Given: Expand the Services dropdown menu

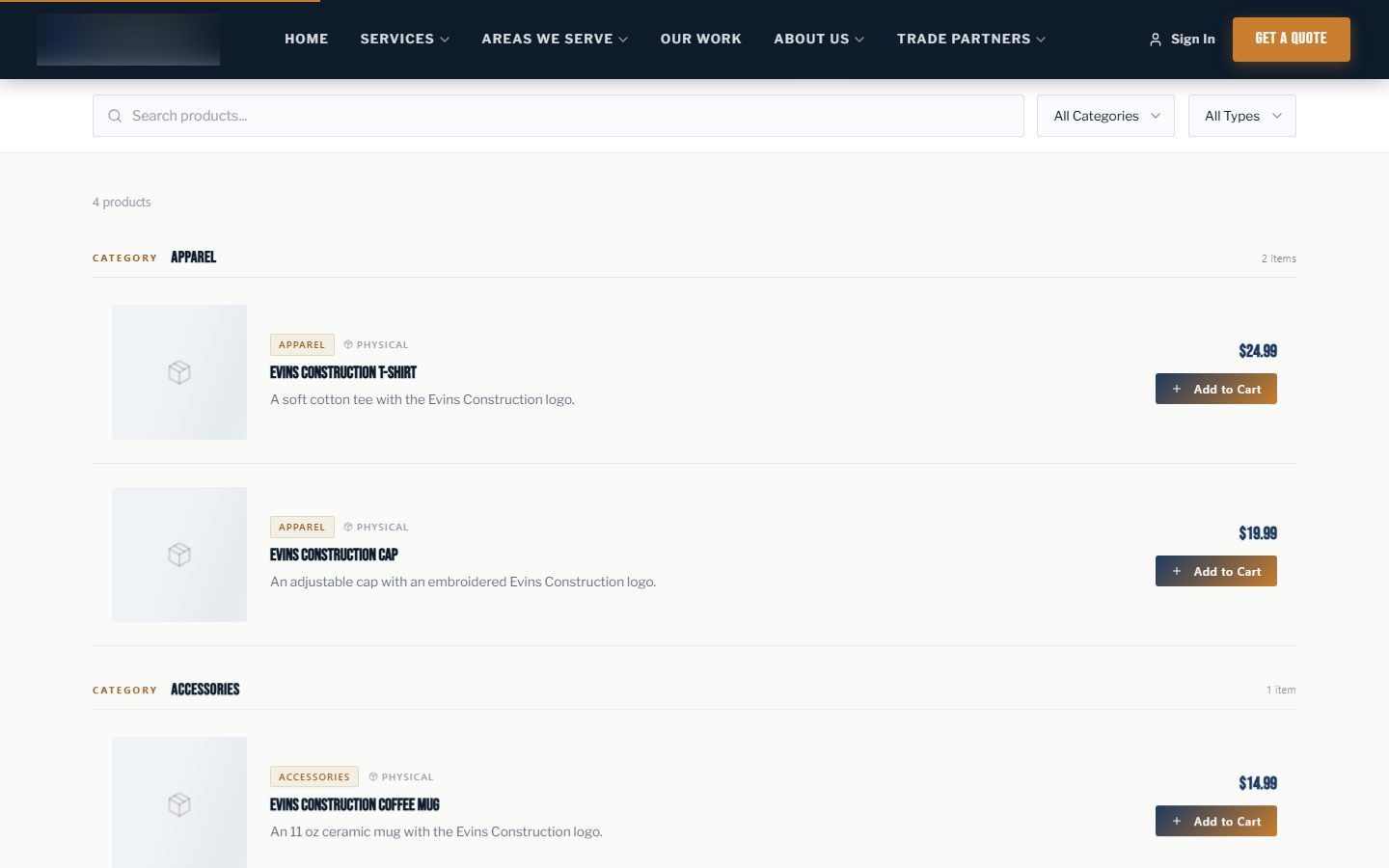Looking at the screenshot, I should coord(405,39).
